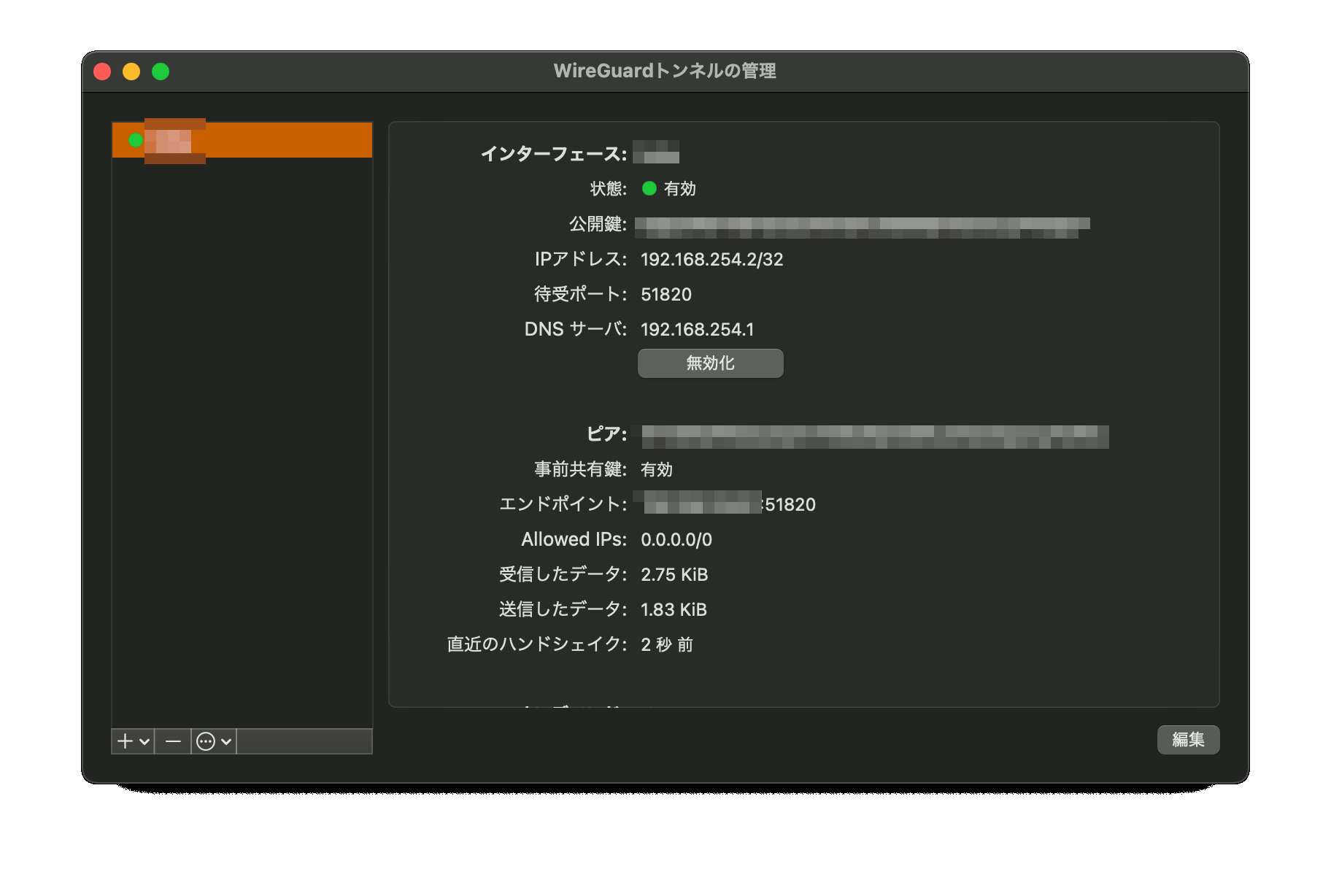Click the window title WireGuardトンネルの管理

(x=665, y=71)
